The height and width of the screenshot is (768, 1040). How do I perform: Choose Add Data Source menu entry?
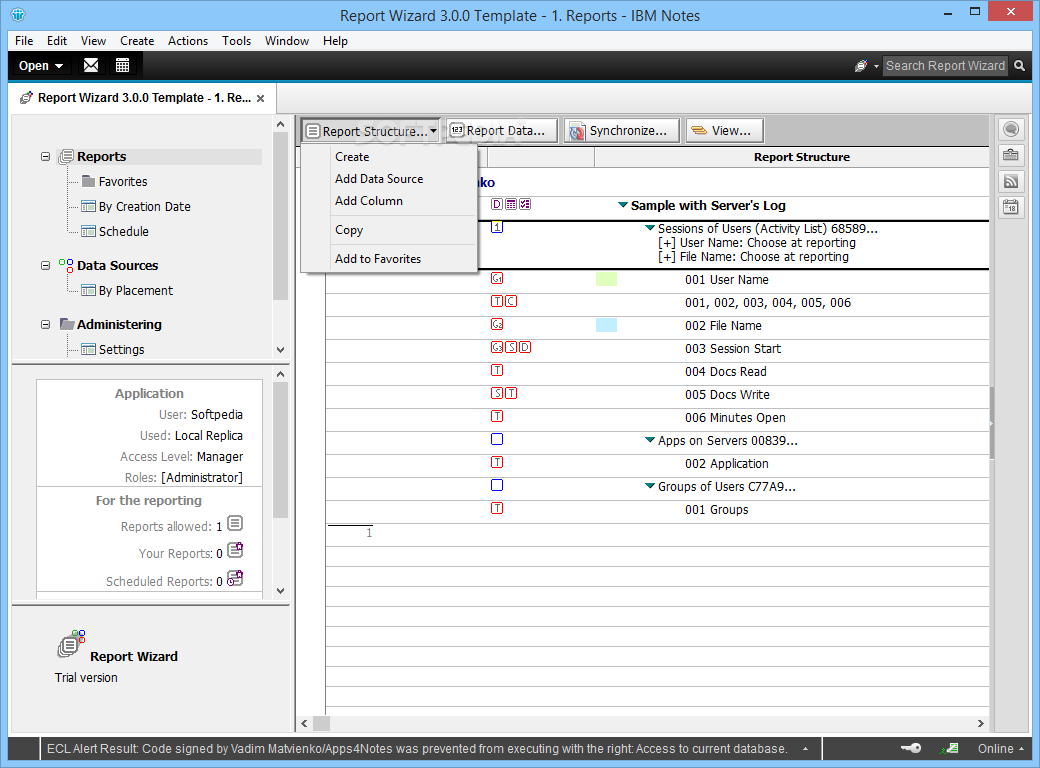click(x=379, y=178)
